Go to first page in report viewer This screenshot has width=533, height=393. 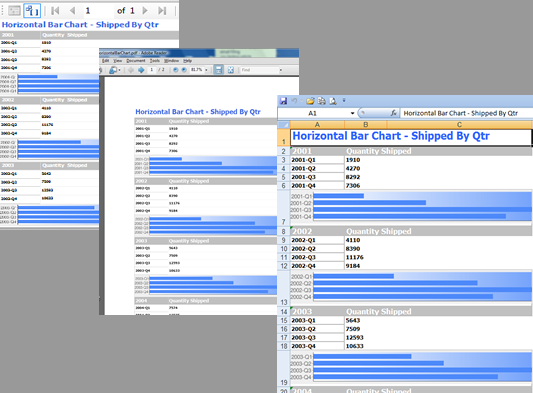[x=55, y=11]
